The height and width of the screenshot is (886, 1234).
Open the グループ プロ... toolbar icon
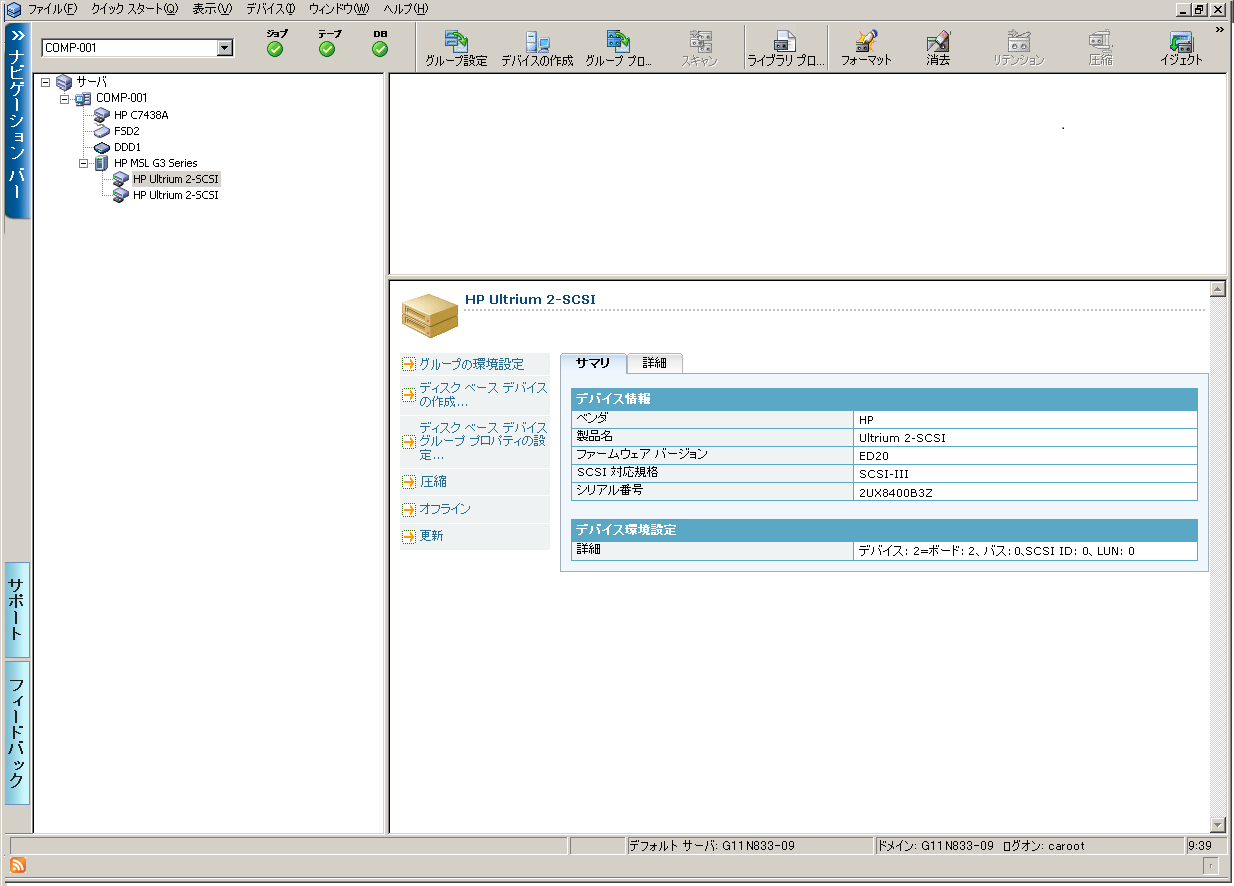click(619, 48)
